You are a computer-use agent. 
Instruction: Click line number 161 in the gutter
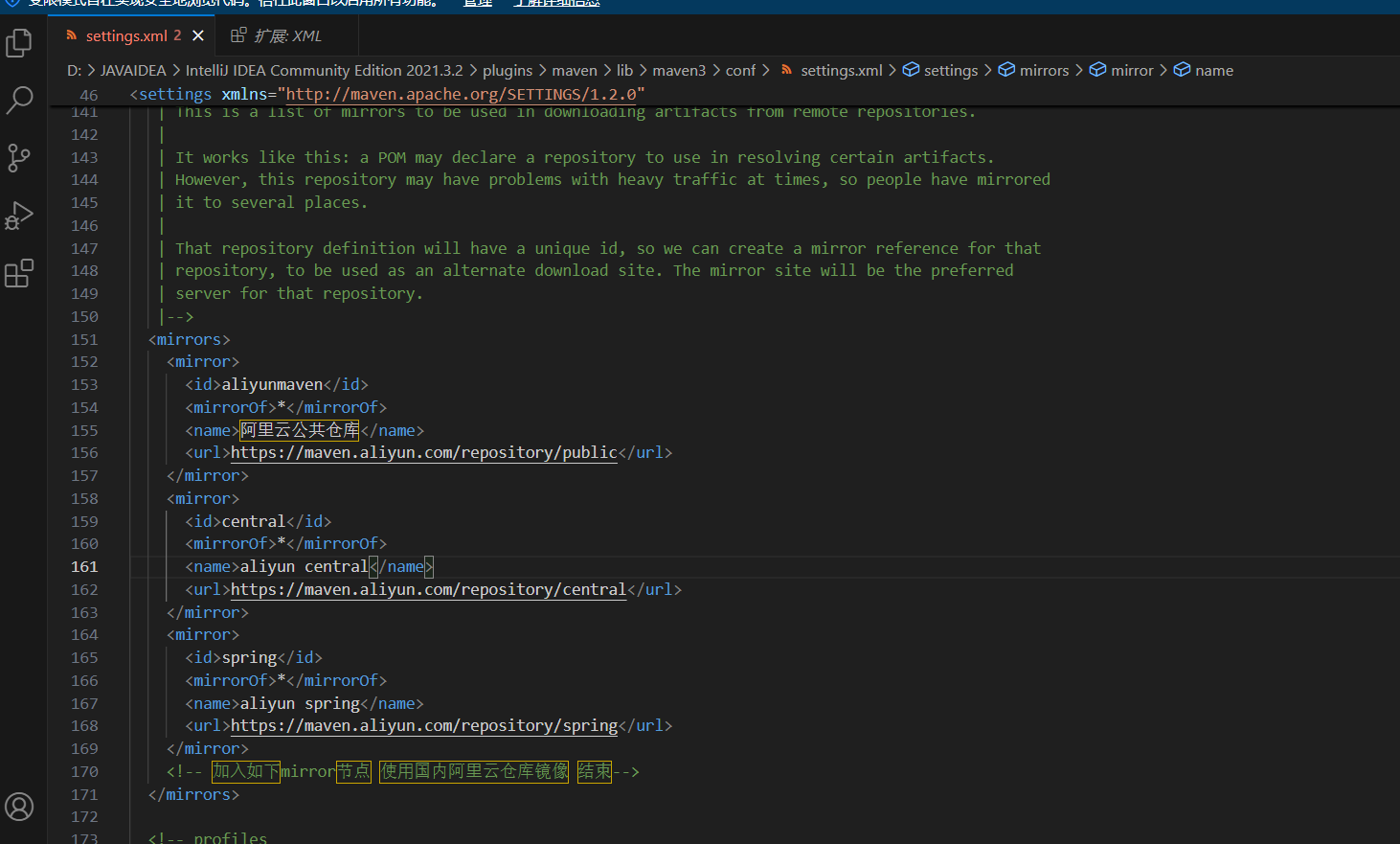click(84, 566)
